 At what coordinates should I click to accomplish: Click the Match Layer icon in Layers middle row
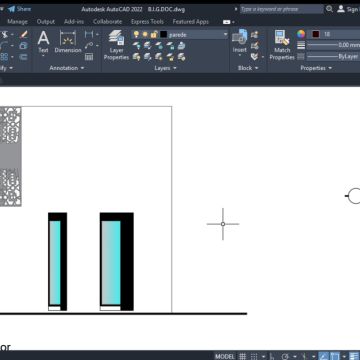[159, 46]
